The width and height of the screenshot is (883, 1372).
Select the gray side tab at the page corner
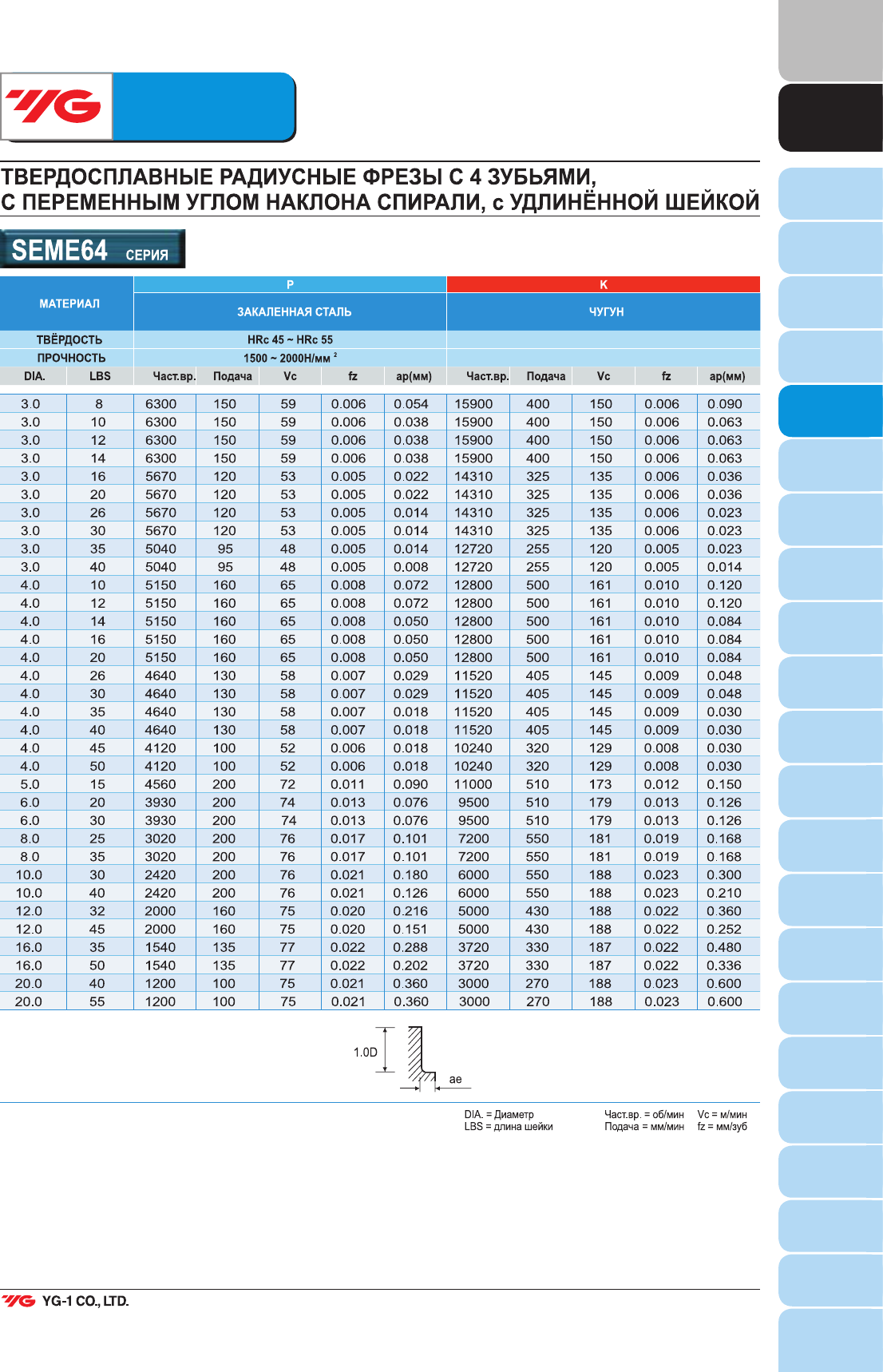[x=830, y=40]
